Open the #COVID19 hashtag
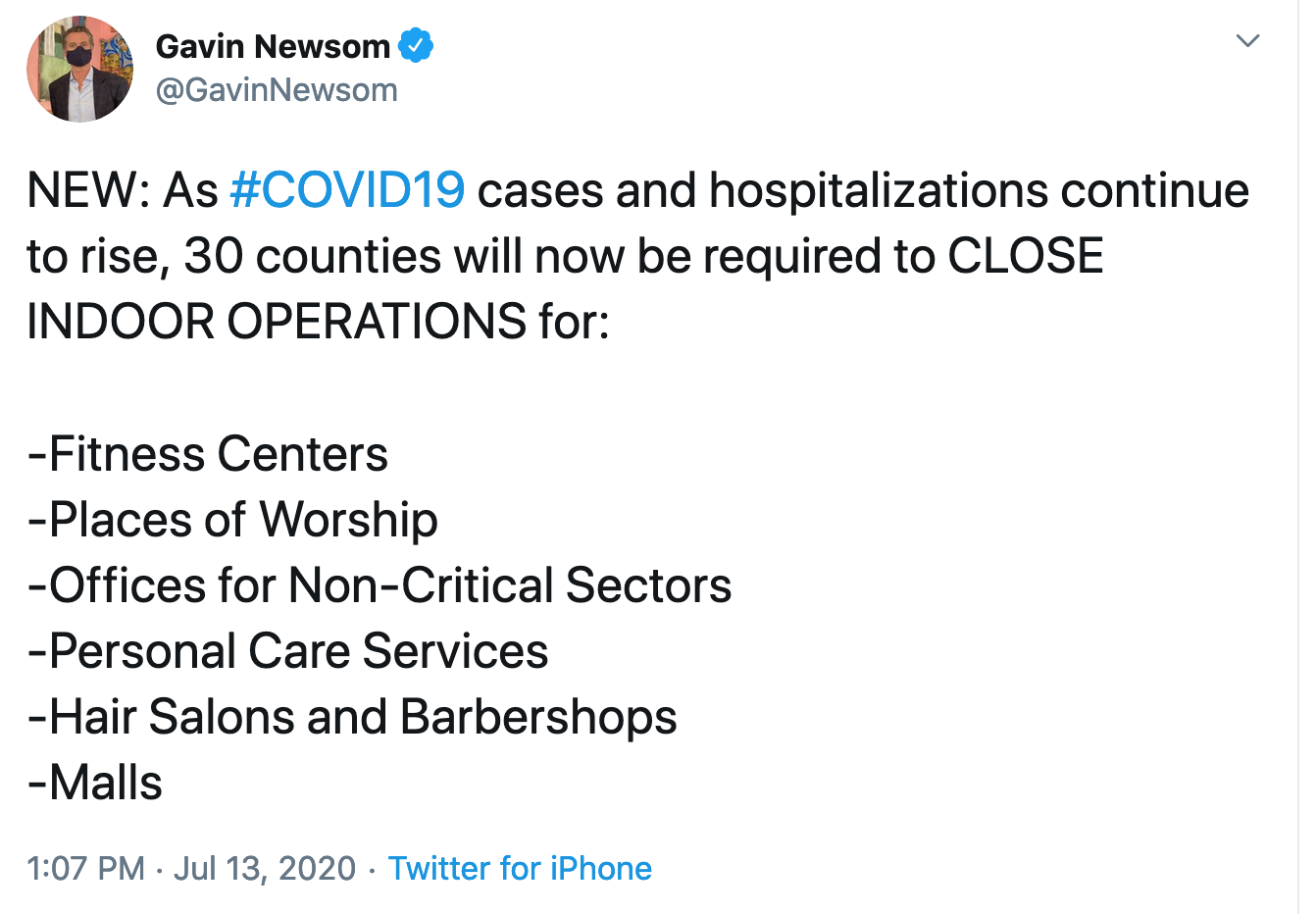 click(x=347, y=190)
